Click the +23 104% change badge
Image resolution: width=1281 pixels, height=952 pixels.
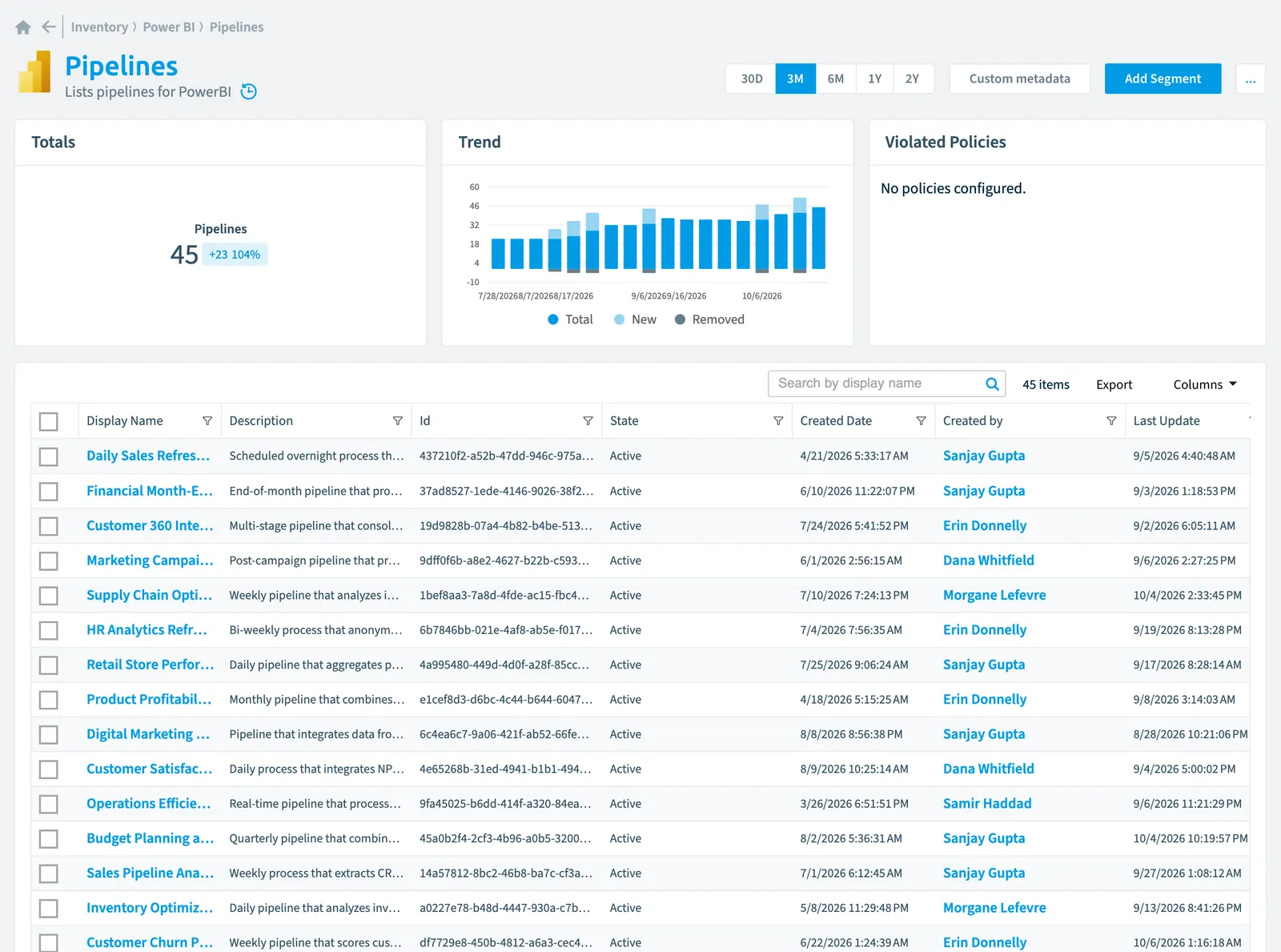(x=235, y=255)
